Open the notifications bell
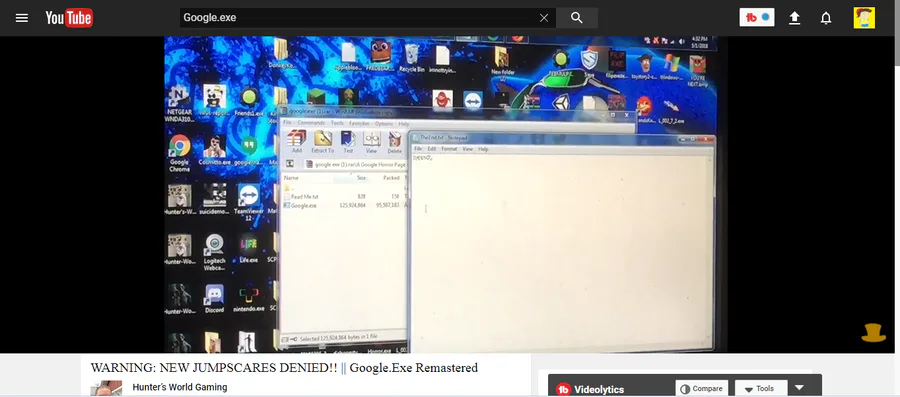The width and height of the screenshot is (900, 397). pyautogui.click(x=826, y=18)
